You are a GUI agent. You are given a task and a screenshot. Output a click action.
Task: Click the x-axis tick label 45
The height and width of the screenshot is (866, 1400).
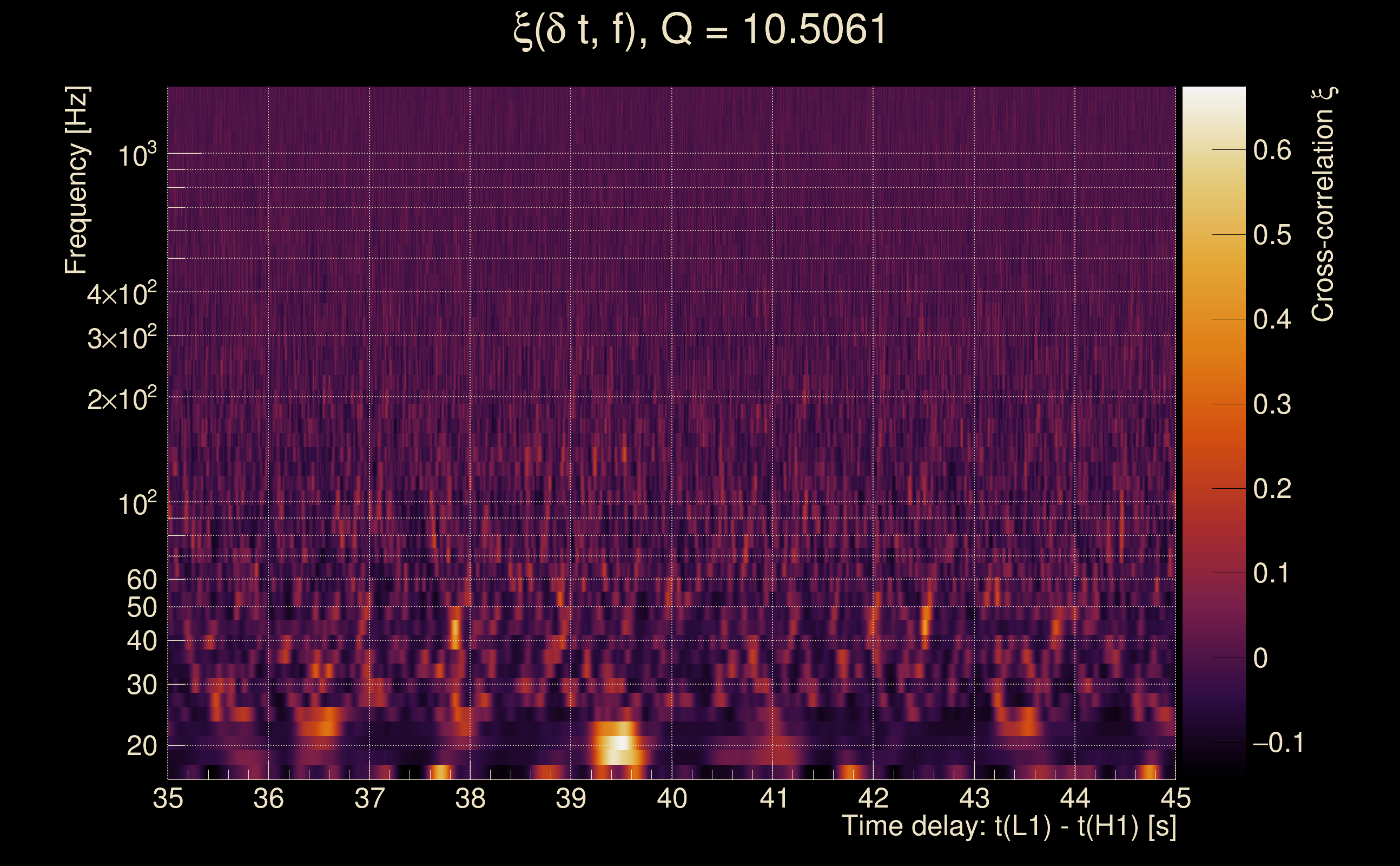[x=1175, y=798]
